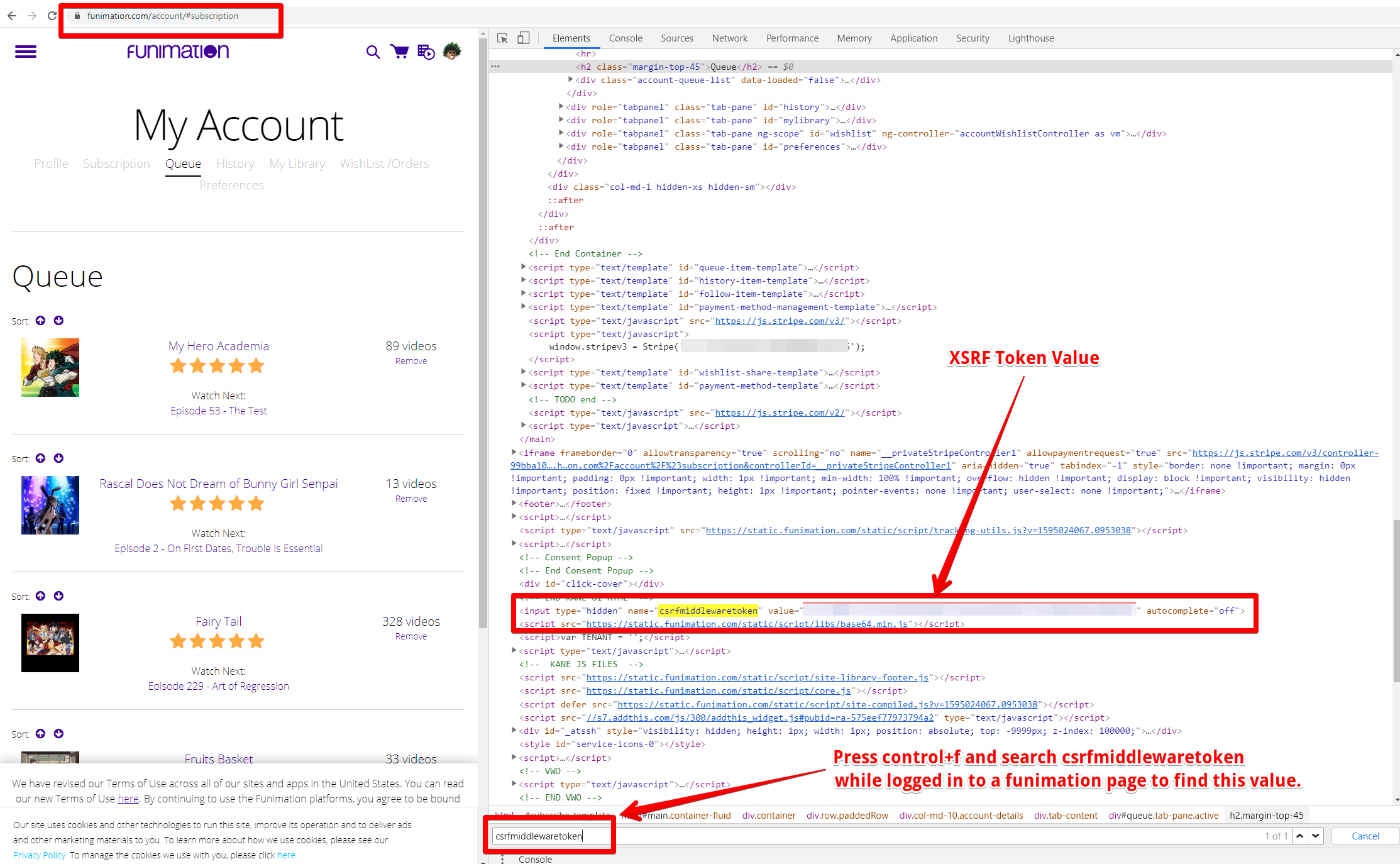Screen dimensions: 1400x864
Task: Click the search magnifier icon
Action: (x=373, y=52)
